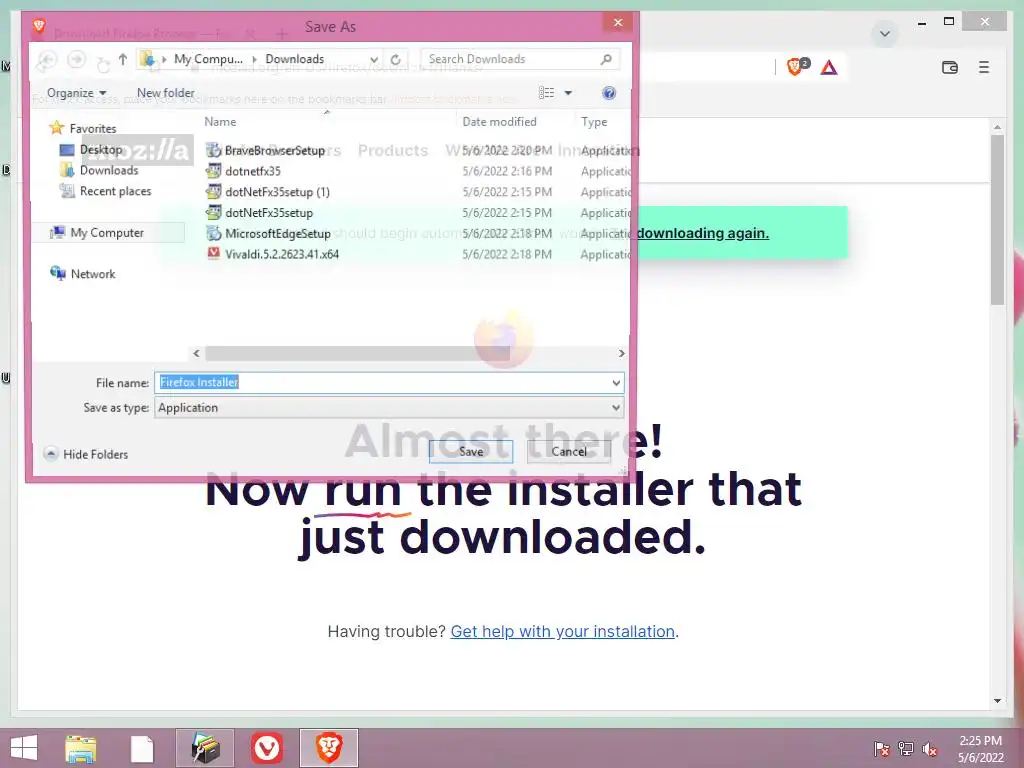This screenshot has height=768, width=1024.
Task: Open the Windows Start button
Action: click(x=24, y=748)
